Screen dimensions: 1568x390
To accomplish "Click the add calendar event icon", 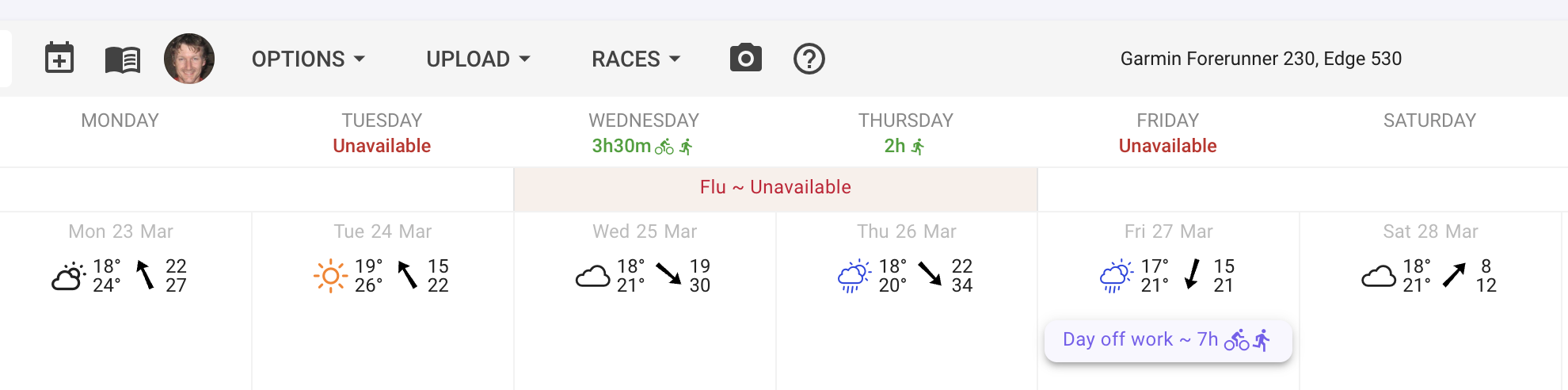I will point(59,59).
